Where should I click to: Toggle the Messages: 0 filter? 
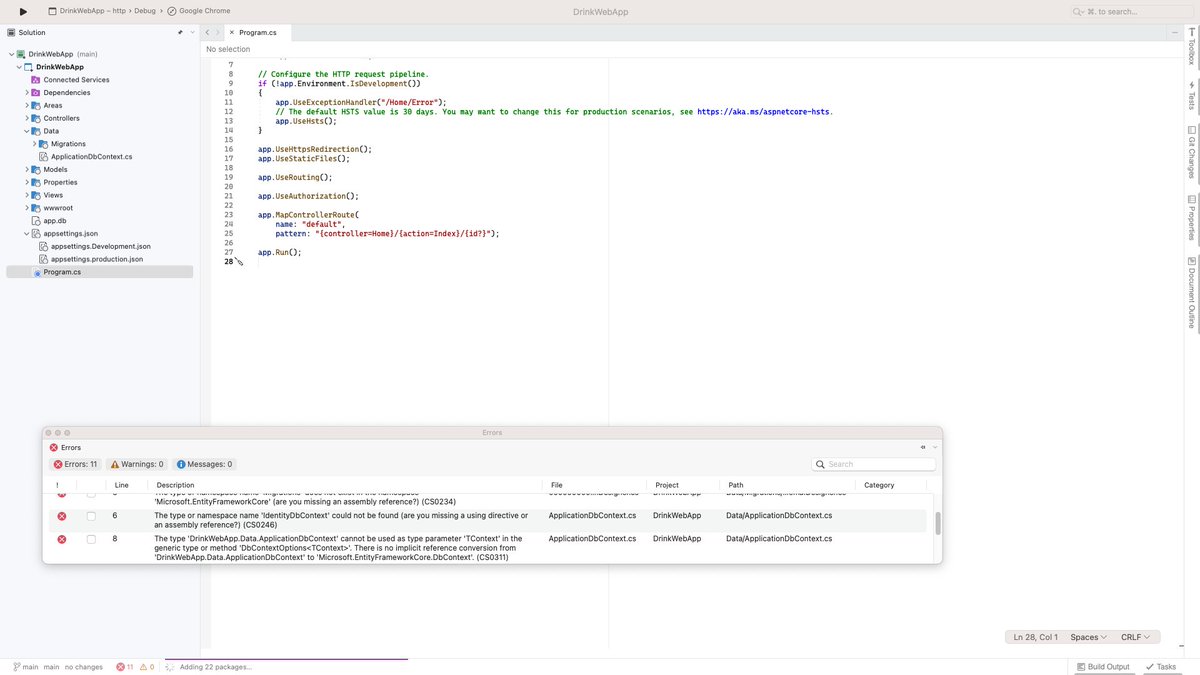pos(204,464)
